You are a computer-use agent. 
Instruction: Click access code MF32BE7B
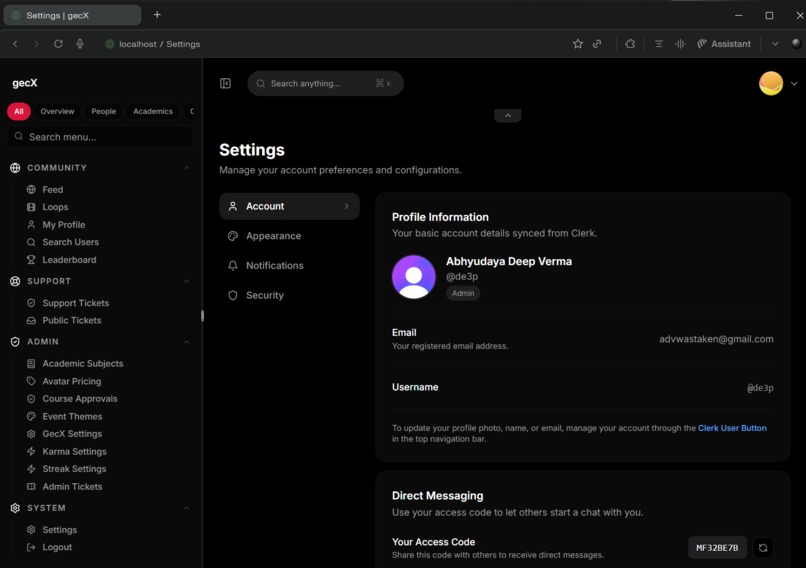717,548
